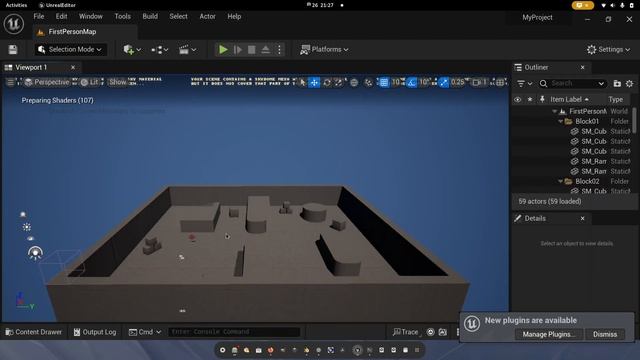This screenshot has width=640, height=360.
Task: Toggle scale snapping in viewport
Action: pos(444,83)
